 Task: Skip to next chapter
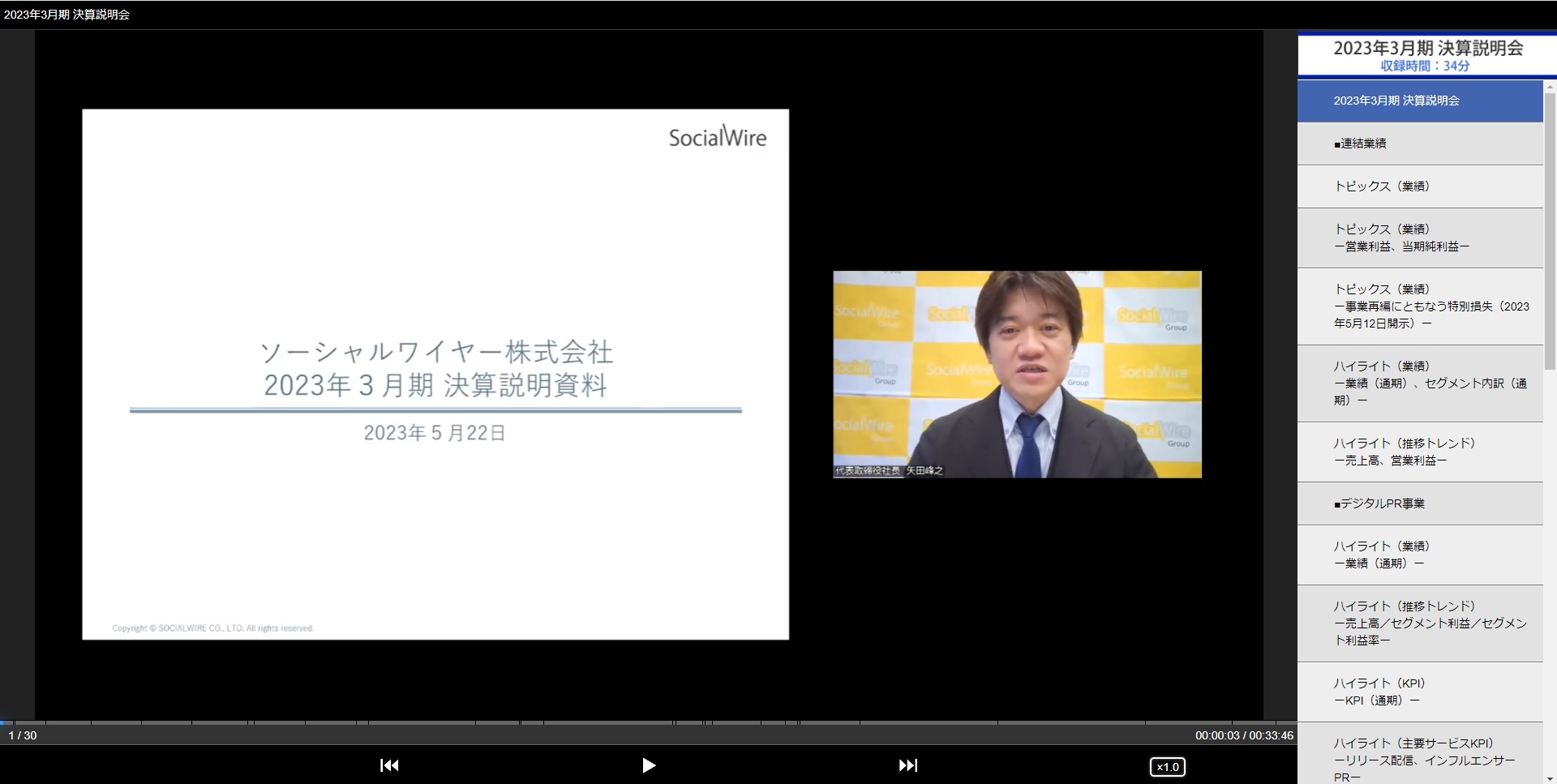[x=908, y=765]
